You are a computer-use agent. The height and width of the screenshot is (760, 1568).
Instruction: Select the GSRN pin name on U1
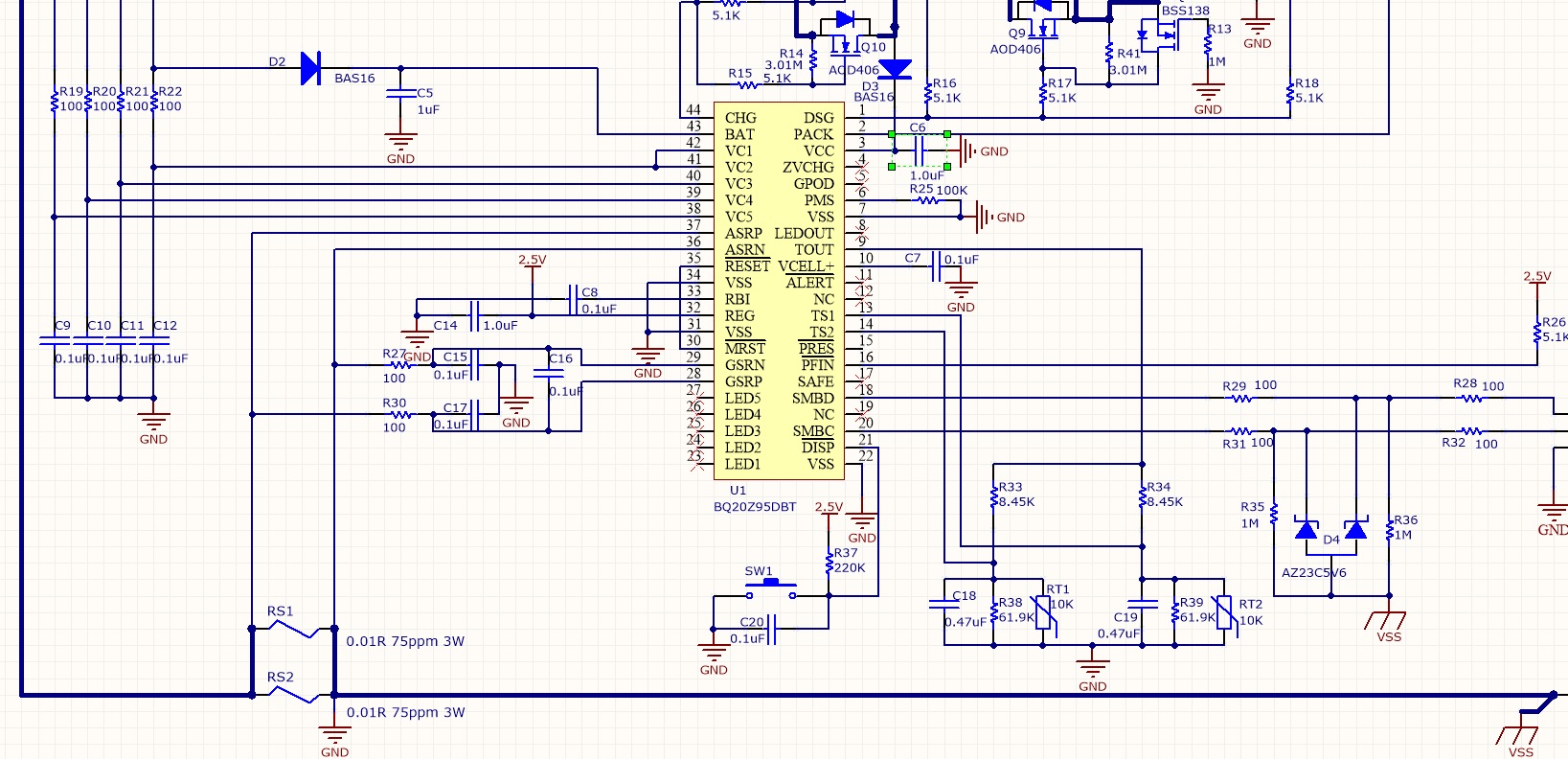click(745, 365)
